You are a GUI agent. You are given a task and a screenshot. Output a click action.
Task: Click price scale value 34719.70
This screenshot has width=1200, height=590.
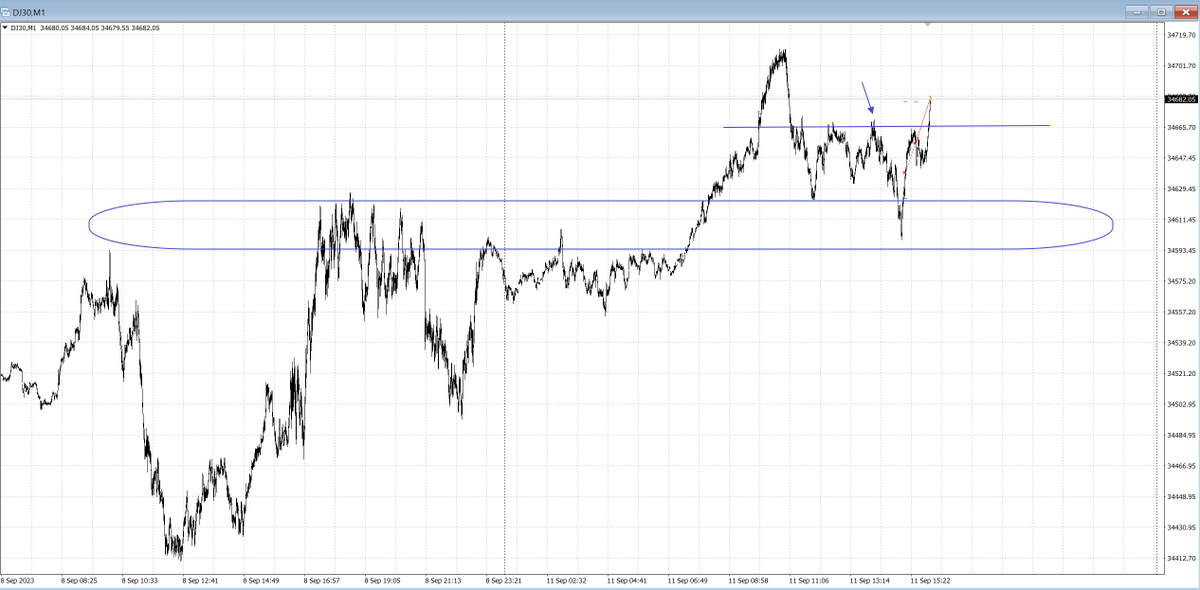[1181, 35]
